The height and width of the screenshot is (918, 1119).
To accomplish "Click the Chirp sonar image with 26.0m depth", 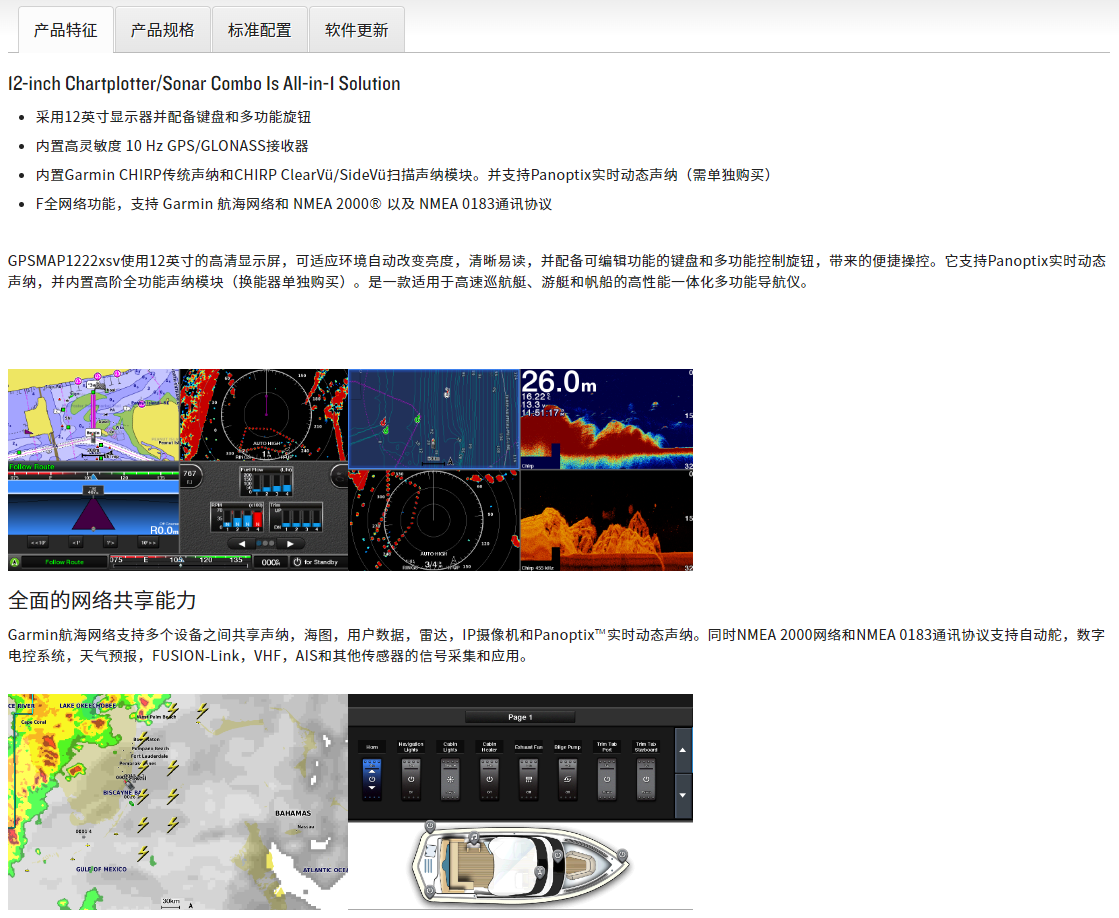I will 606,419.
